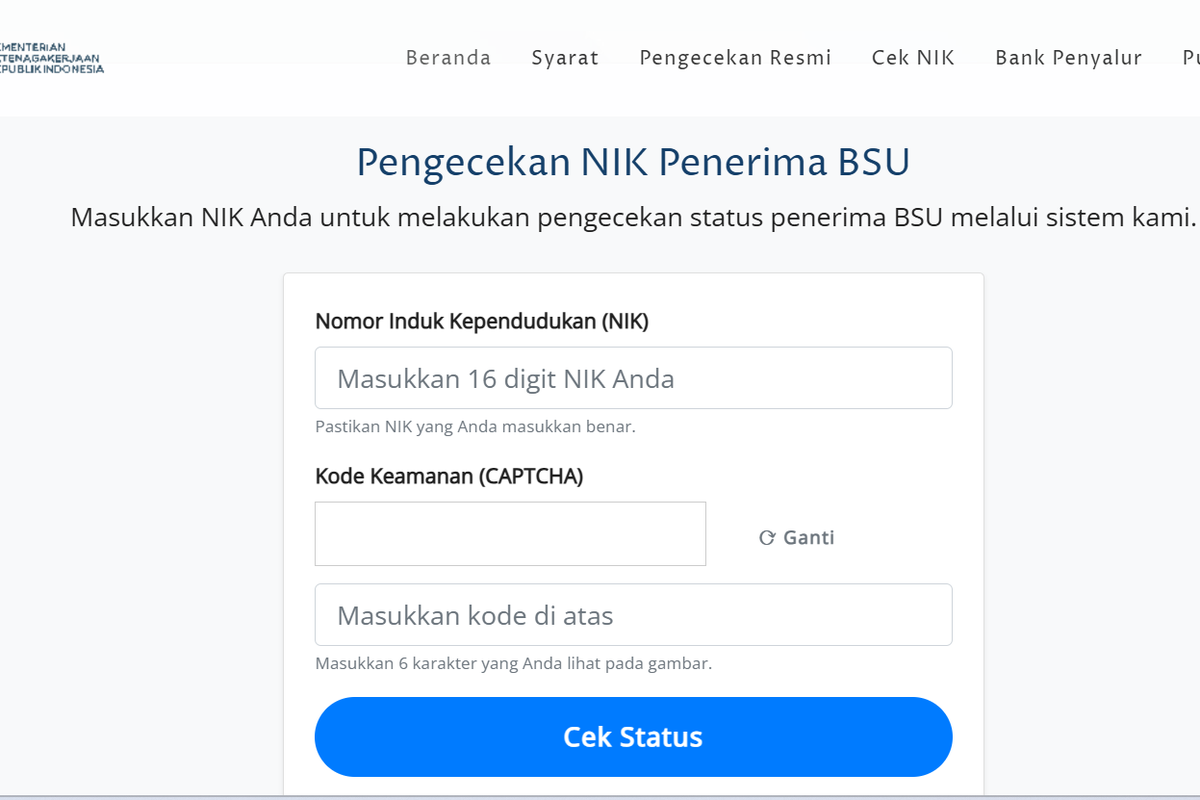The width and height of the screenshot is (1200, 800).
Task: Select Pengecekan Resmi in the navigation
Action: tap(735, 57)
